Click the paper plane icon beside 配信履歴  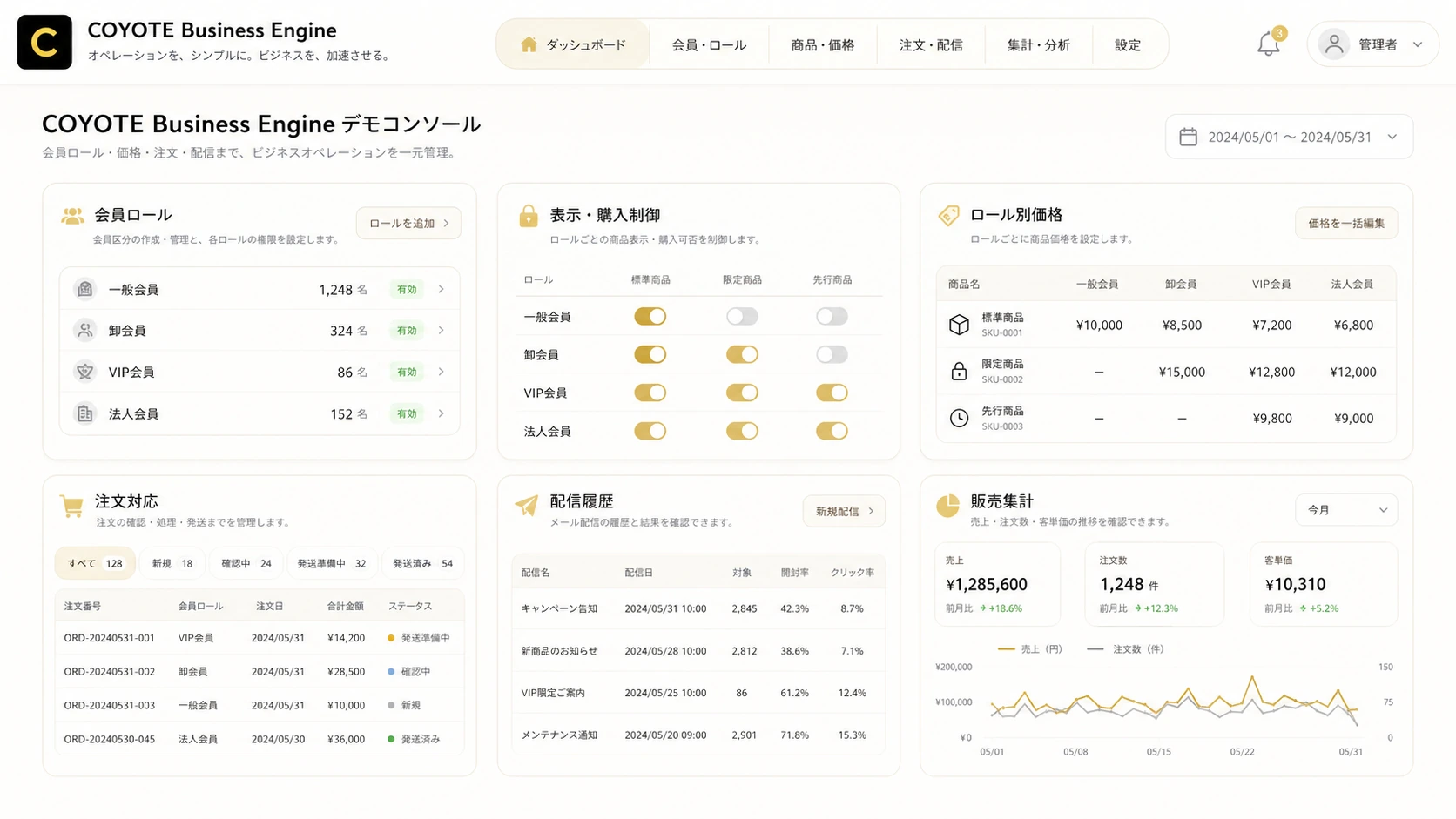[x=527, y=505]
